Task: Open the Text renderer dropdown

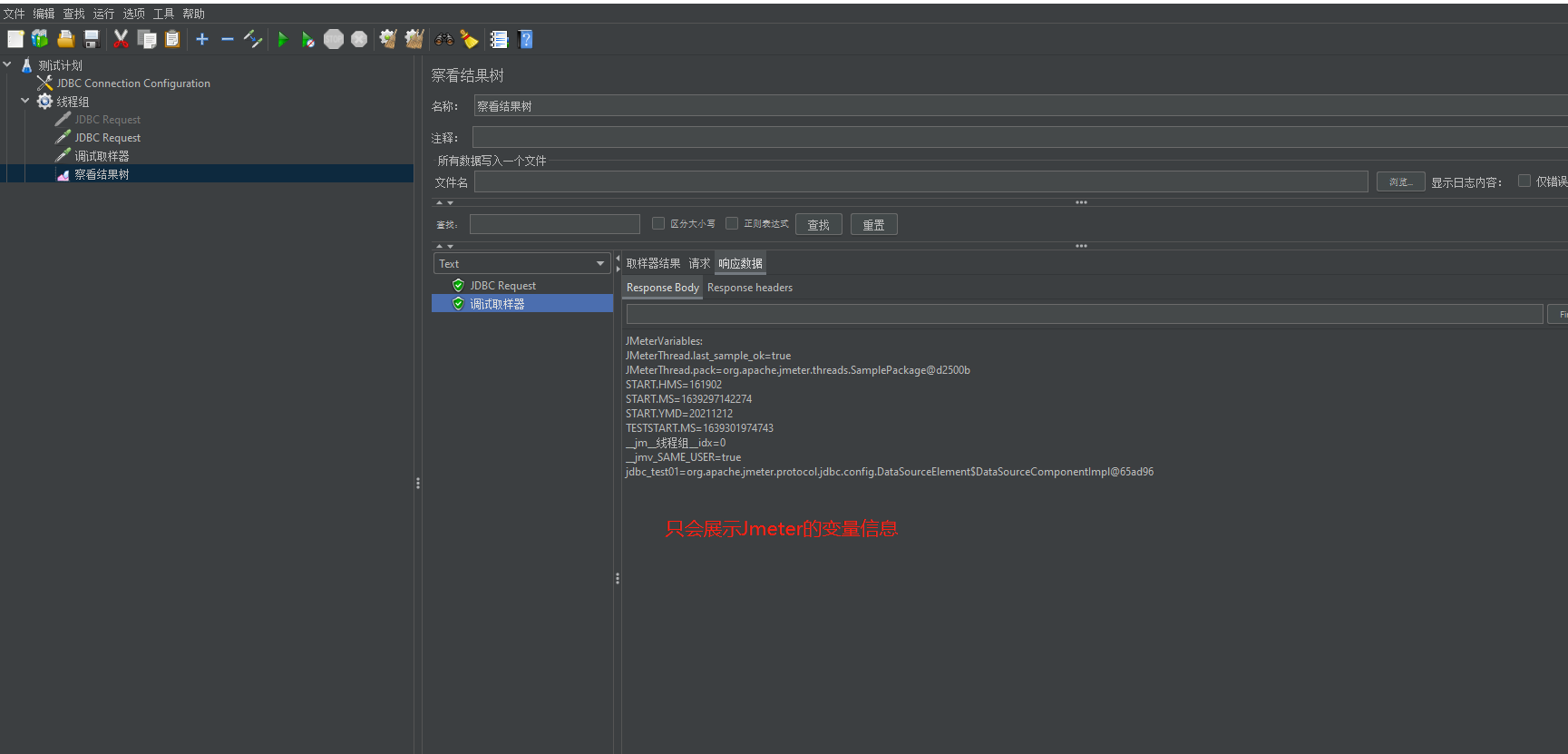Action: 521,263
